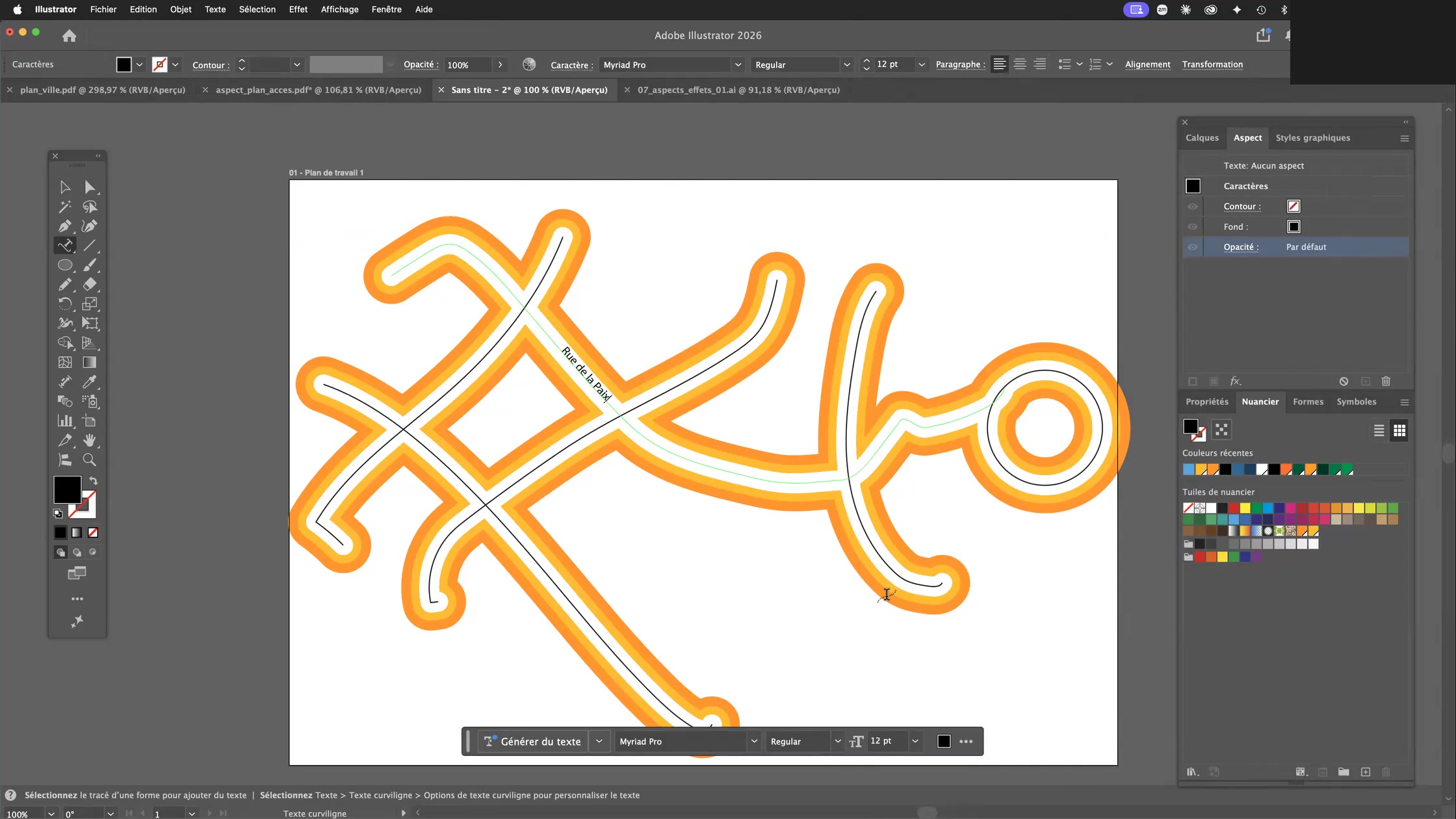This screenshot has width=1456, height=819.
Task: Select the Rotate tool
Action: point(65,304)
